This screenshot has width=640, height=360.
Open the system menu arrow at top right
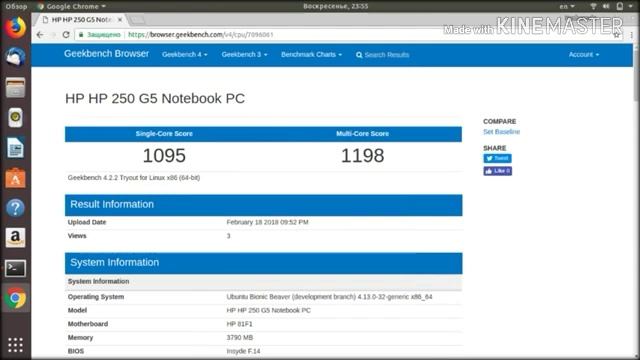click(631, 6)
